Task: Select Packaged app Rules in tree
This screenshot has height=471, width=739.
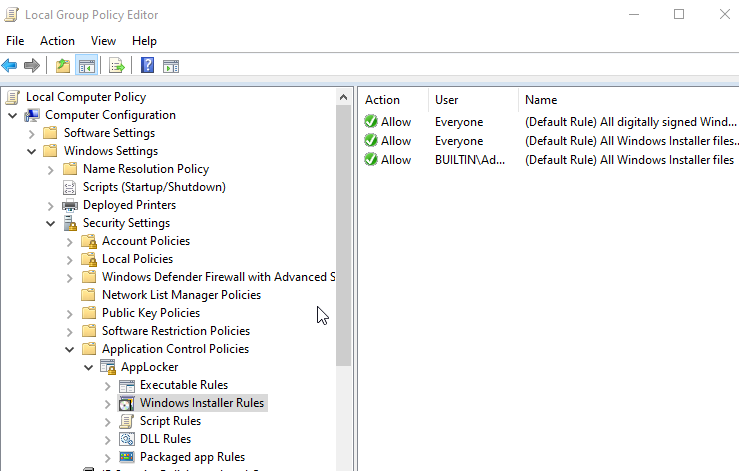Action: [192, 457]
